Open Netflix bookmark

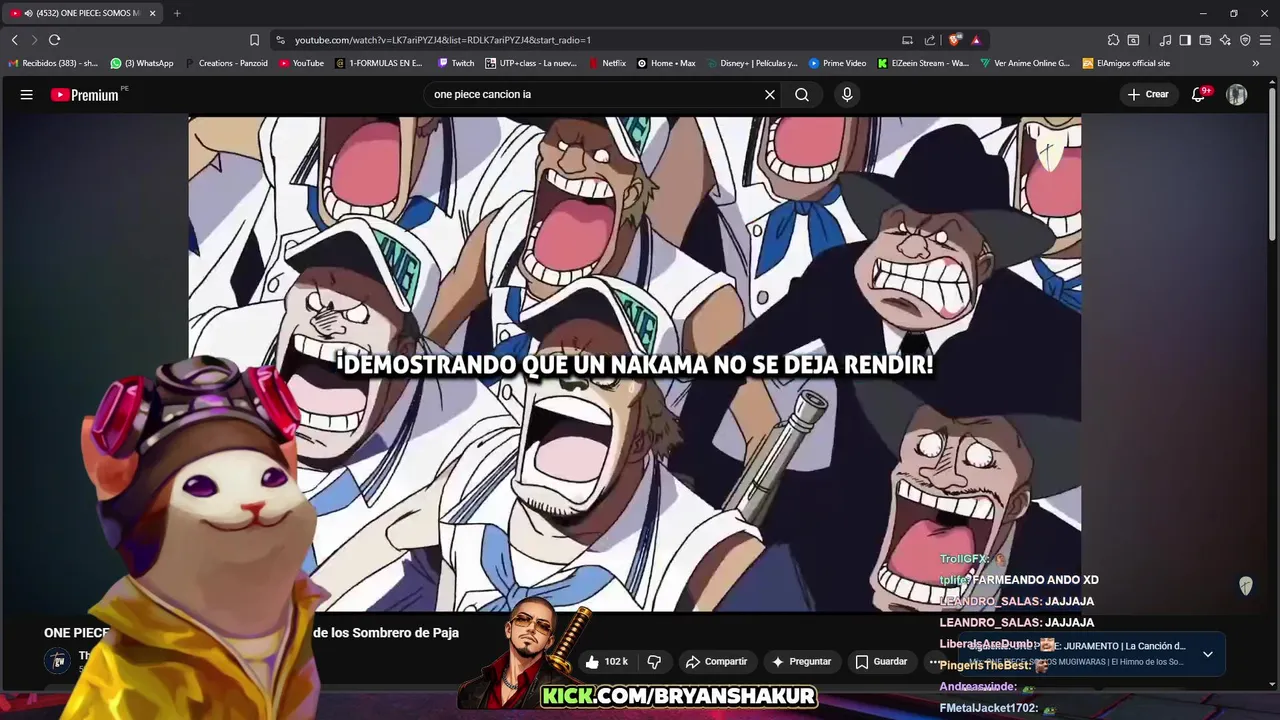pos(607,63)
